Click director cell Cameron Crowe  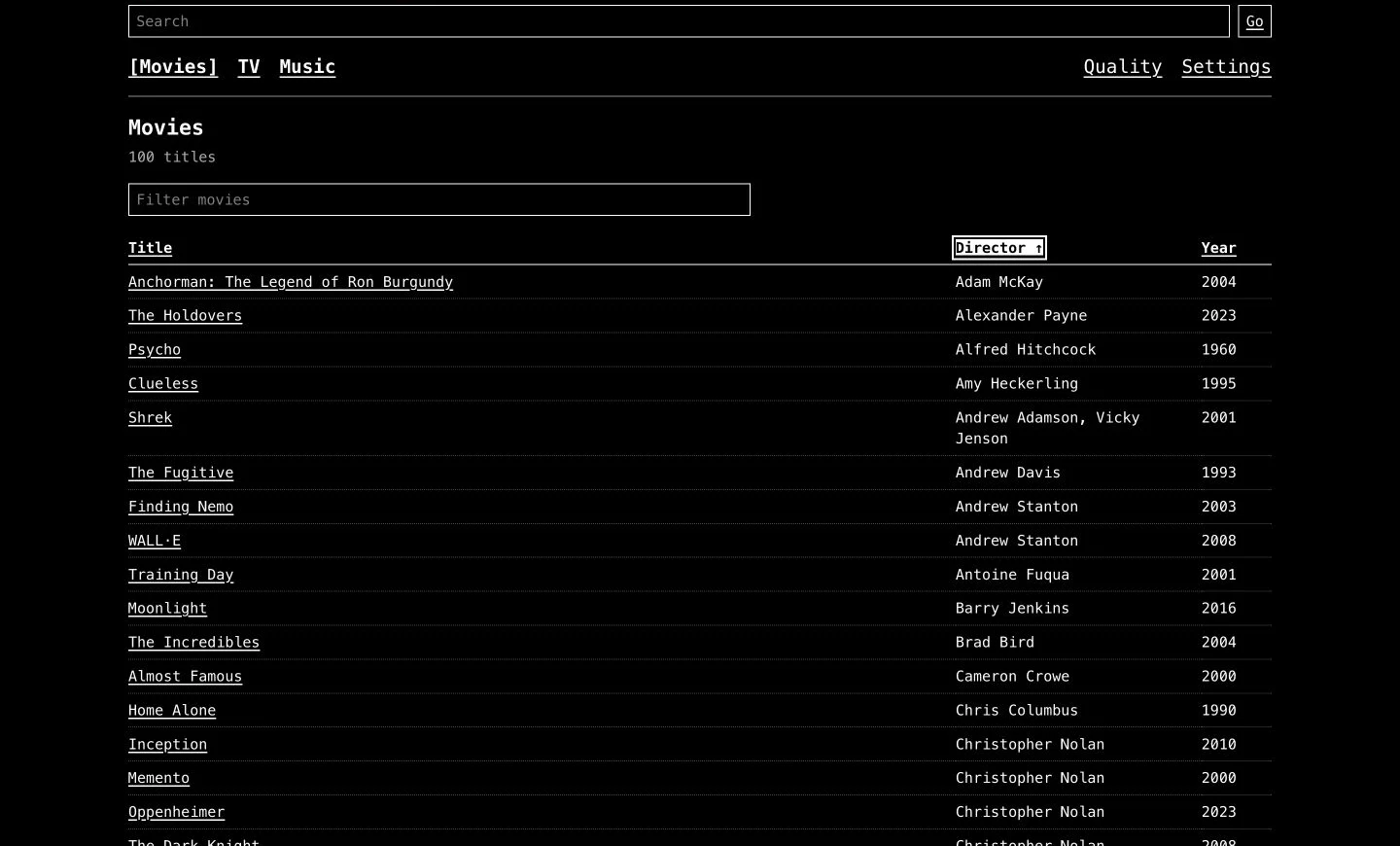click(1012, 677)
